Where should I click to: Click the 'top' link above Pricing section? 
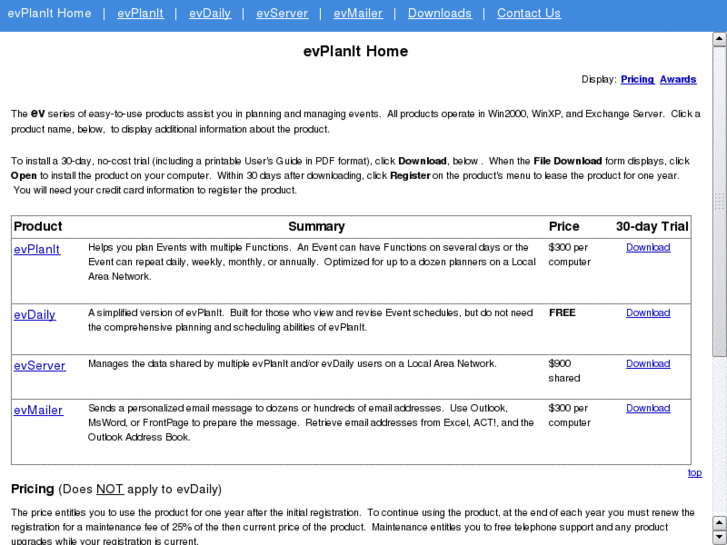coord(695,473)
